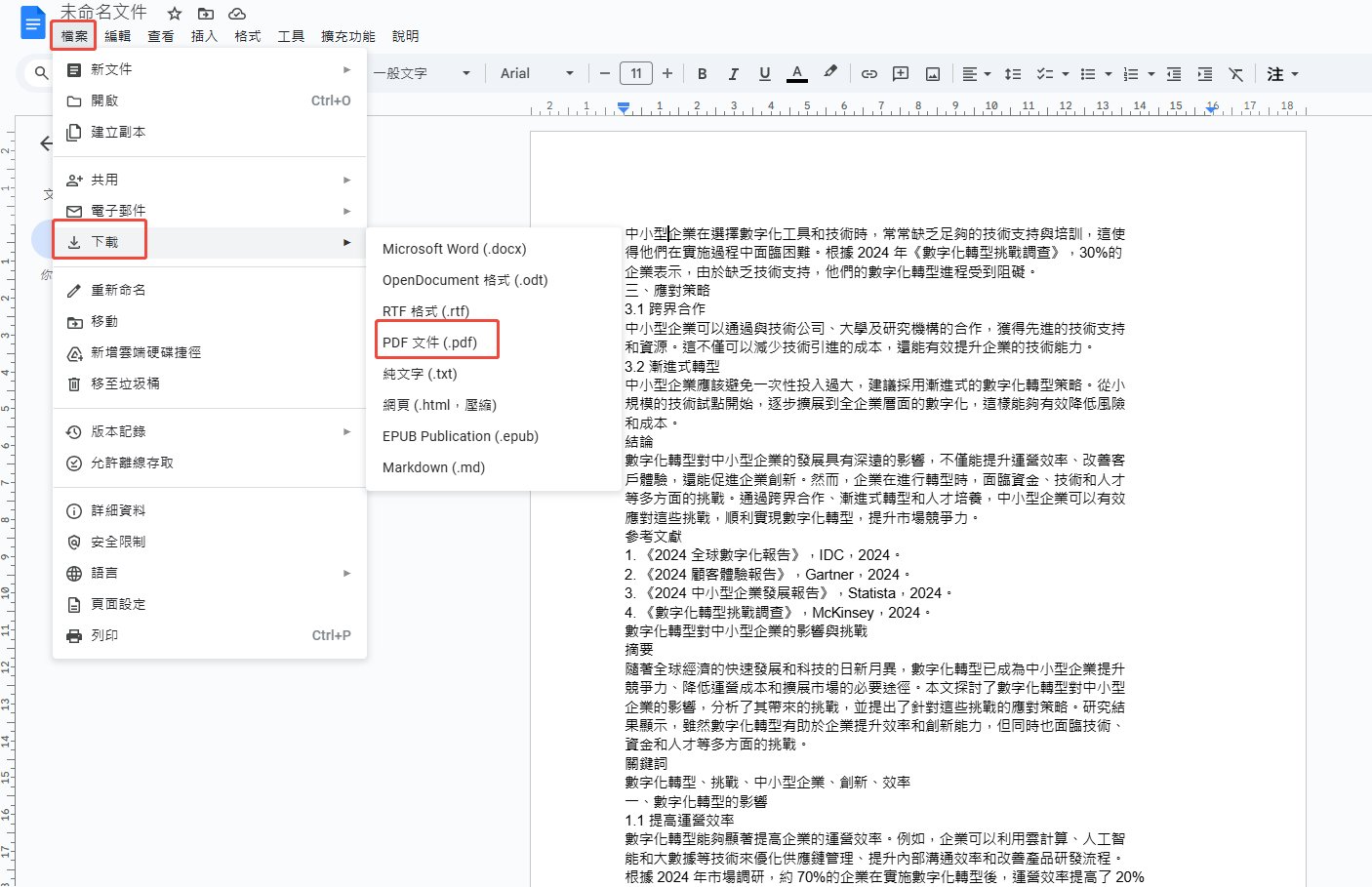Click the move-to-folder icon beside the title

(205, 14)
